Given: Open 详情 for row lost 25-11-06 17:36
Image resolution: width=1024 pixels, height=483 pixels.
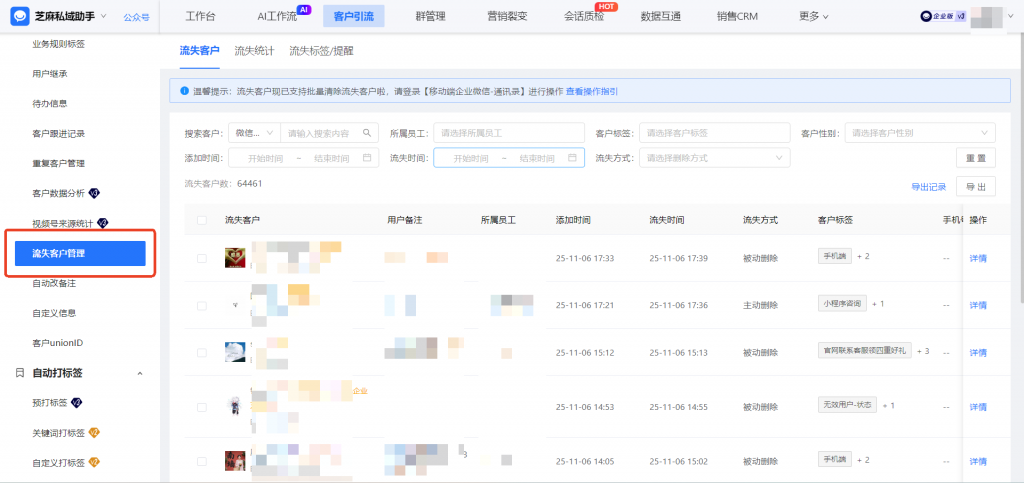Looking at the screenshot, I should 978,305.
